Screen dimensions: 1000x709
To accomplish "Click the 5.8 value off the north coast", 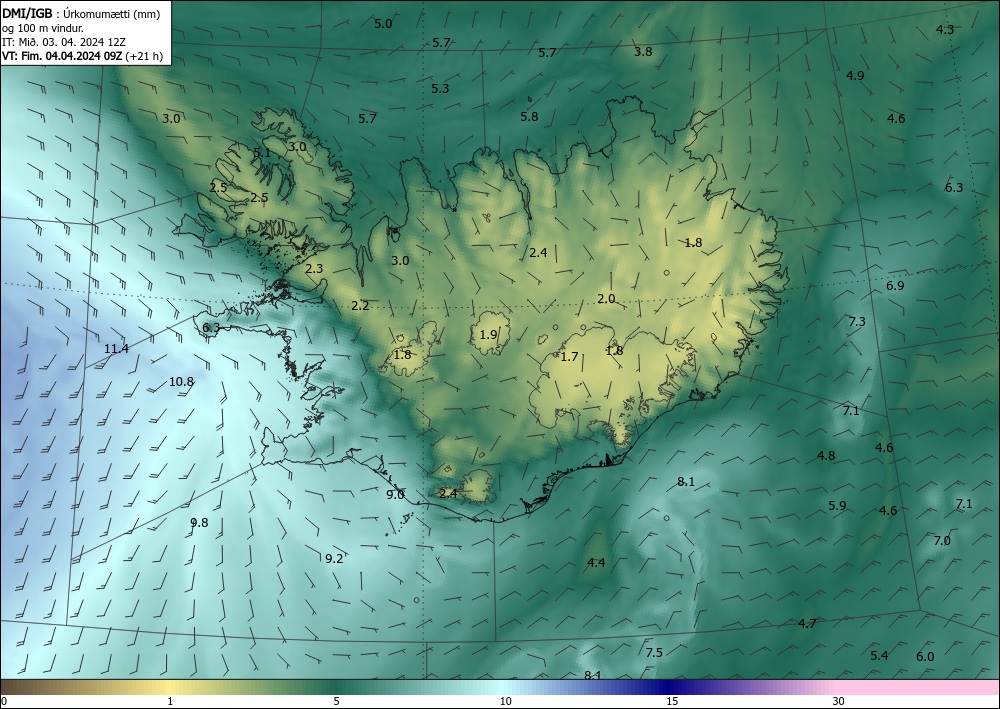I will (529, 117).
